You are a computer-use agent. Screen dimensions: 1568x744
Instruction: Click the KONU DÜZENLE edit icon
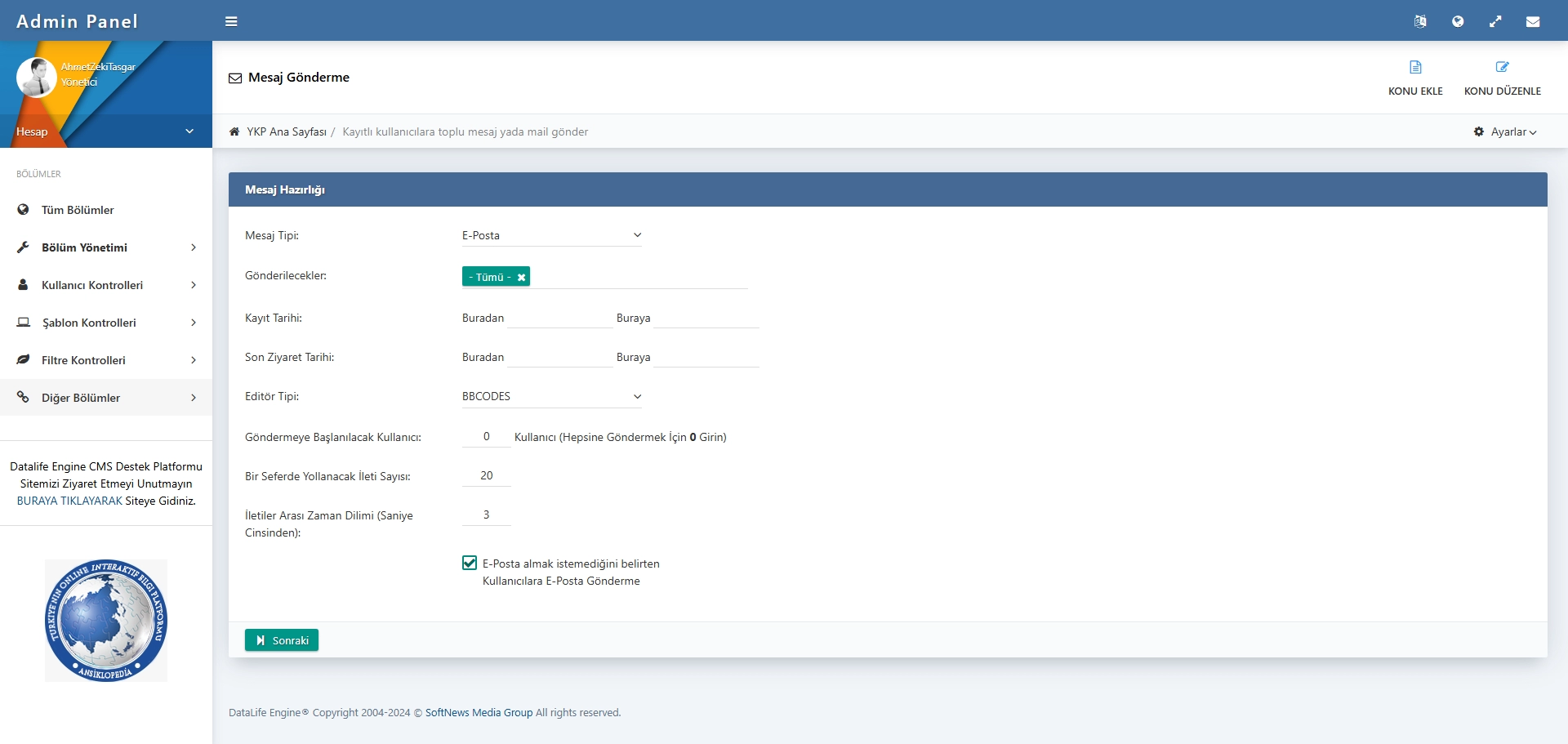point(1502,67)
